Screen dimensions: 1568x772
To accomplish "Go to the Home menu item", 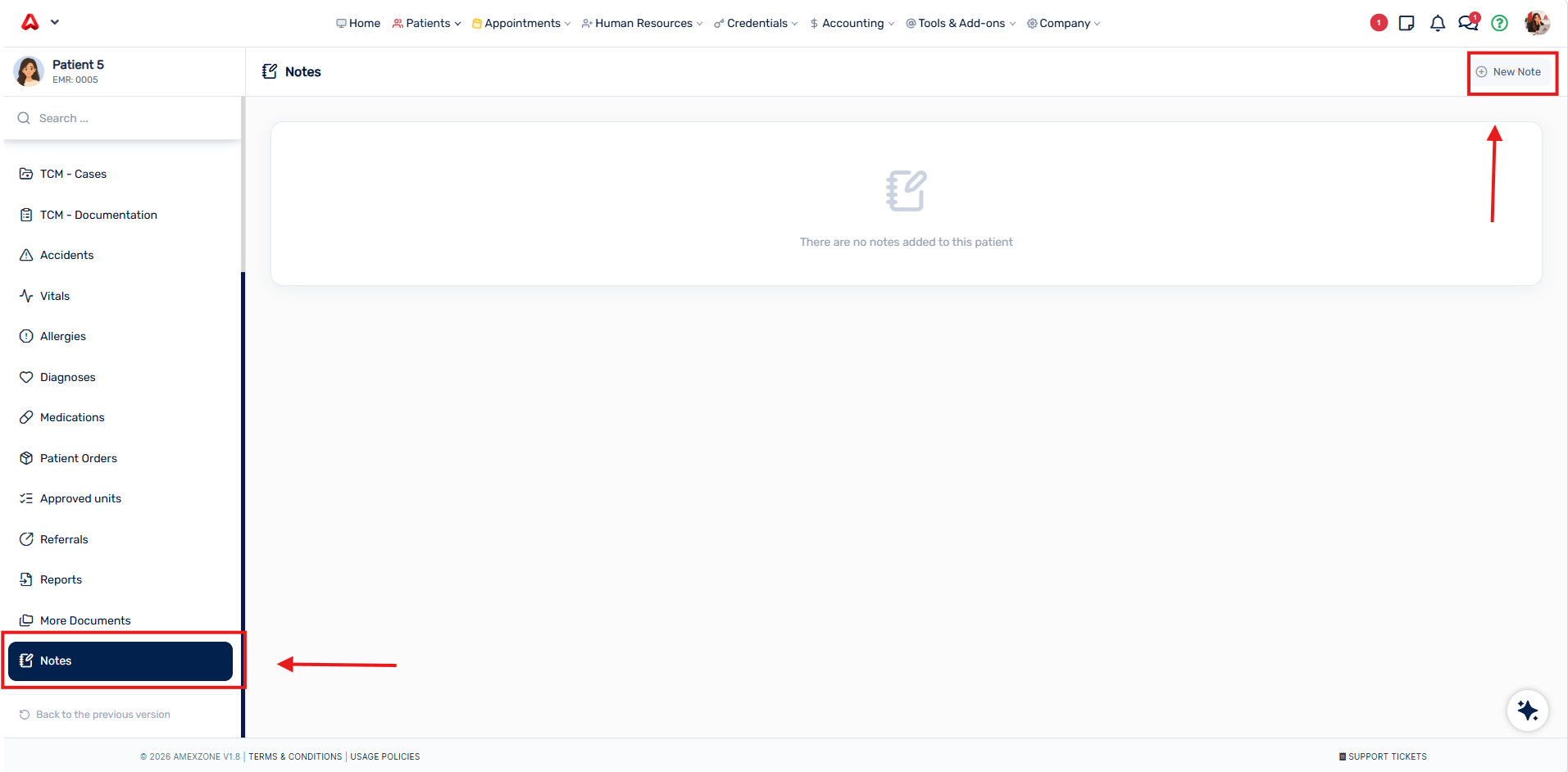I will (358, 23).
